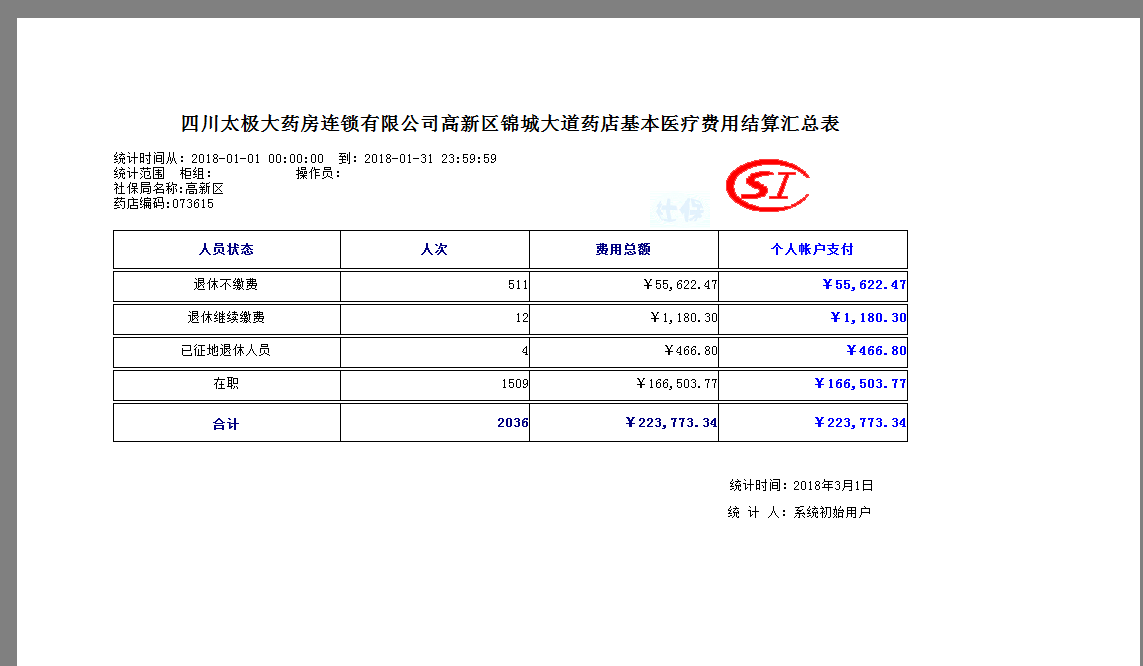Click the end time 2018-01-31 23:59:59

(x=430, y=158)
